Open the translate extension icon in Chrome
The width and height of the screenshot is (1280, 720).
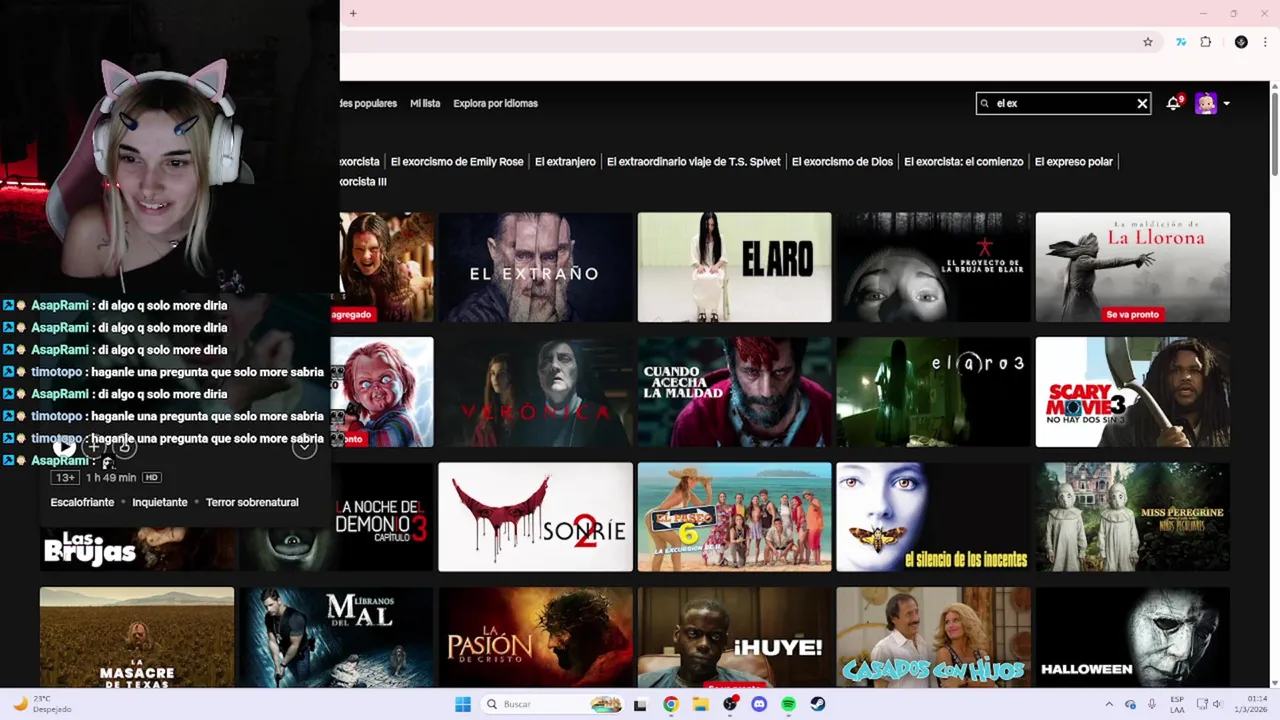tap(1181, 42)
